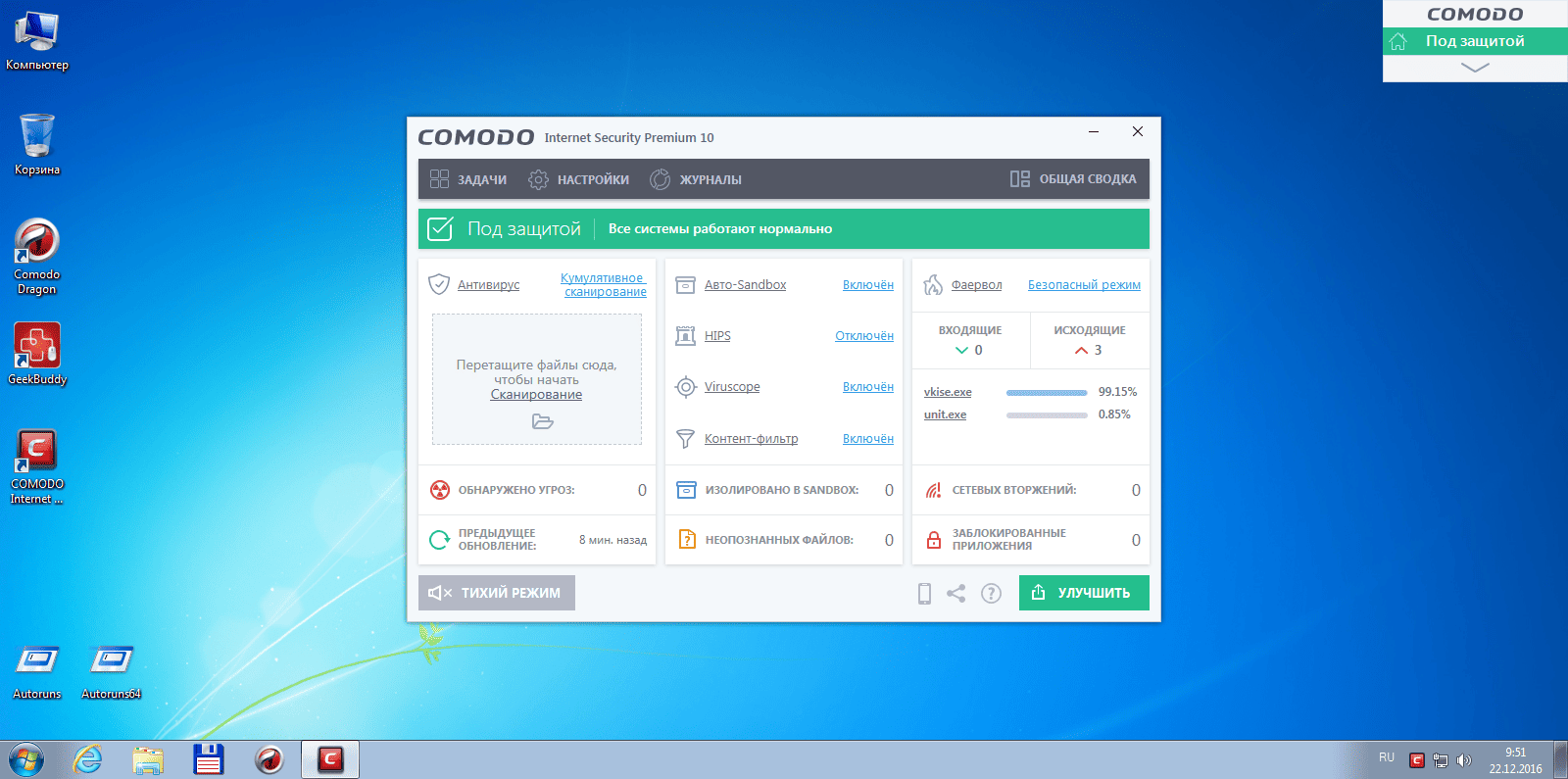Open the Задачи tasks menu
Image resolution: width=1568 pixels, height=779 pixels.
click(x=468, y=179)
